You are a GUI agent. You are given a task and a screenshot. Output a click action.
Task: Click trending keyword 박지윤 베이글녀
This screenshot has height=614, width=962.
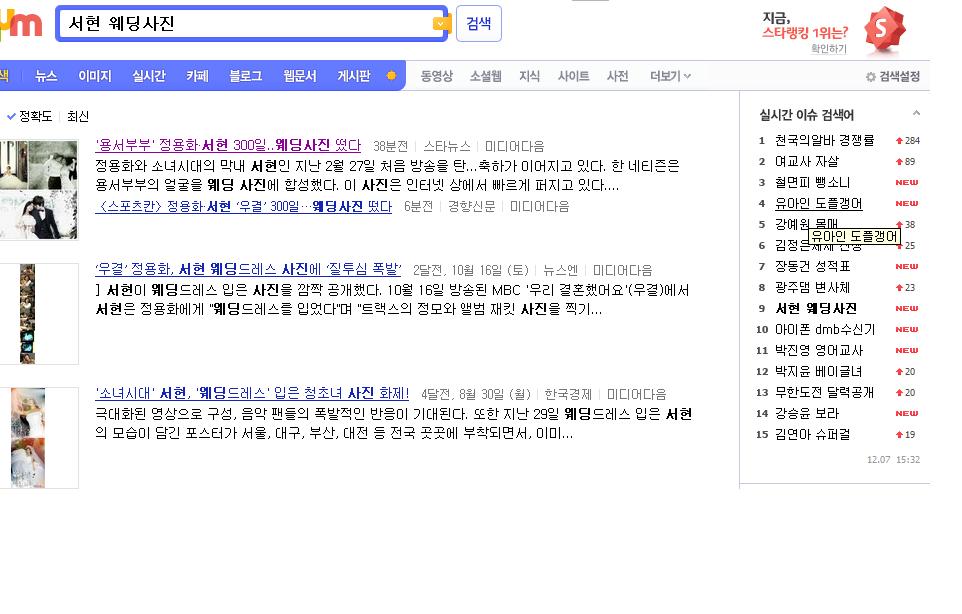coord(818,371)
